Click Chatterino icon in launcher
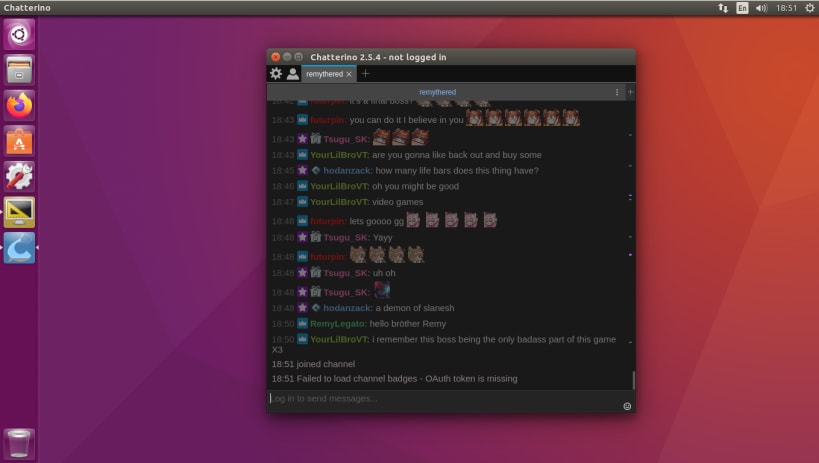Viewport: 819px width, 463px height. [19, 248]
